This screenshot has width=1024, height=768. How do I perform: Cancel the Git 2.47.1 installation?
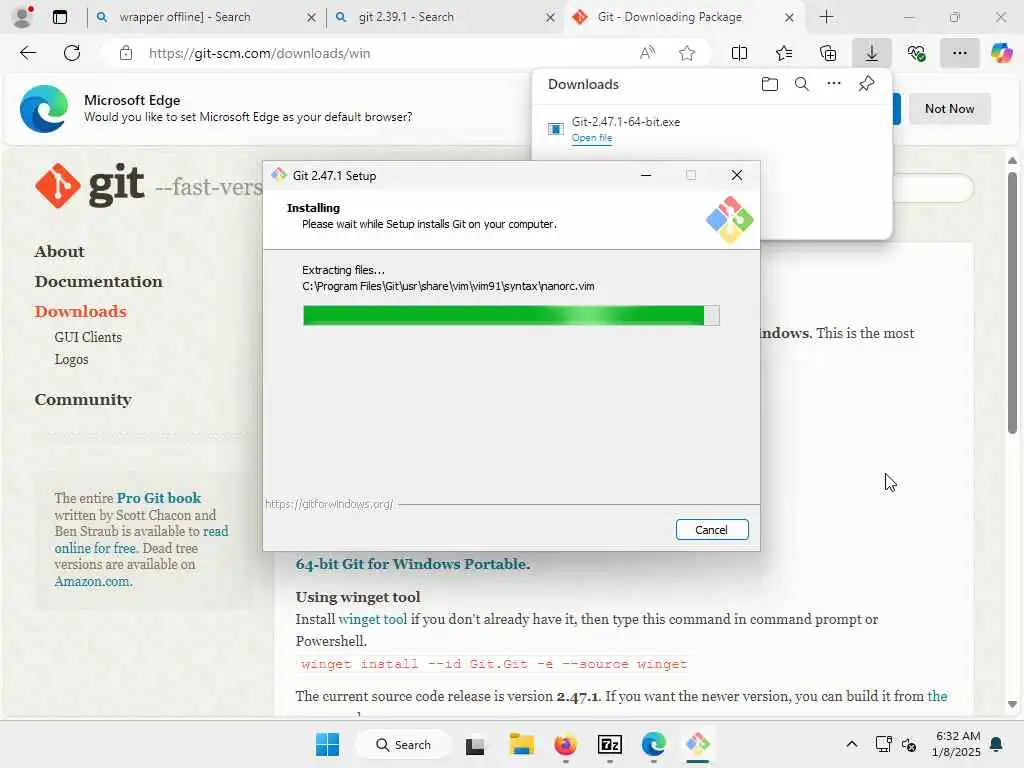click(x=711, y=530)
